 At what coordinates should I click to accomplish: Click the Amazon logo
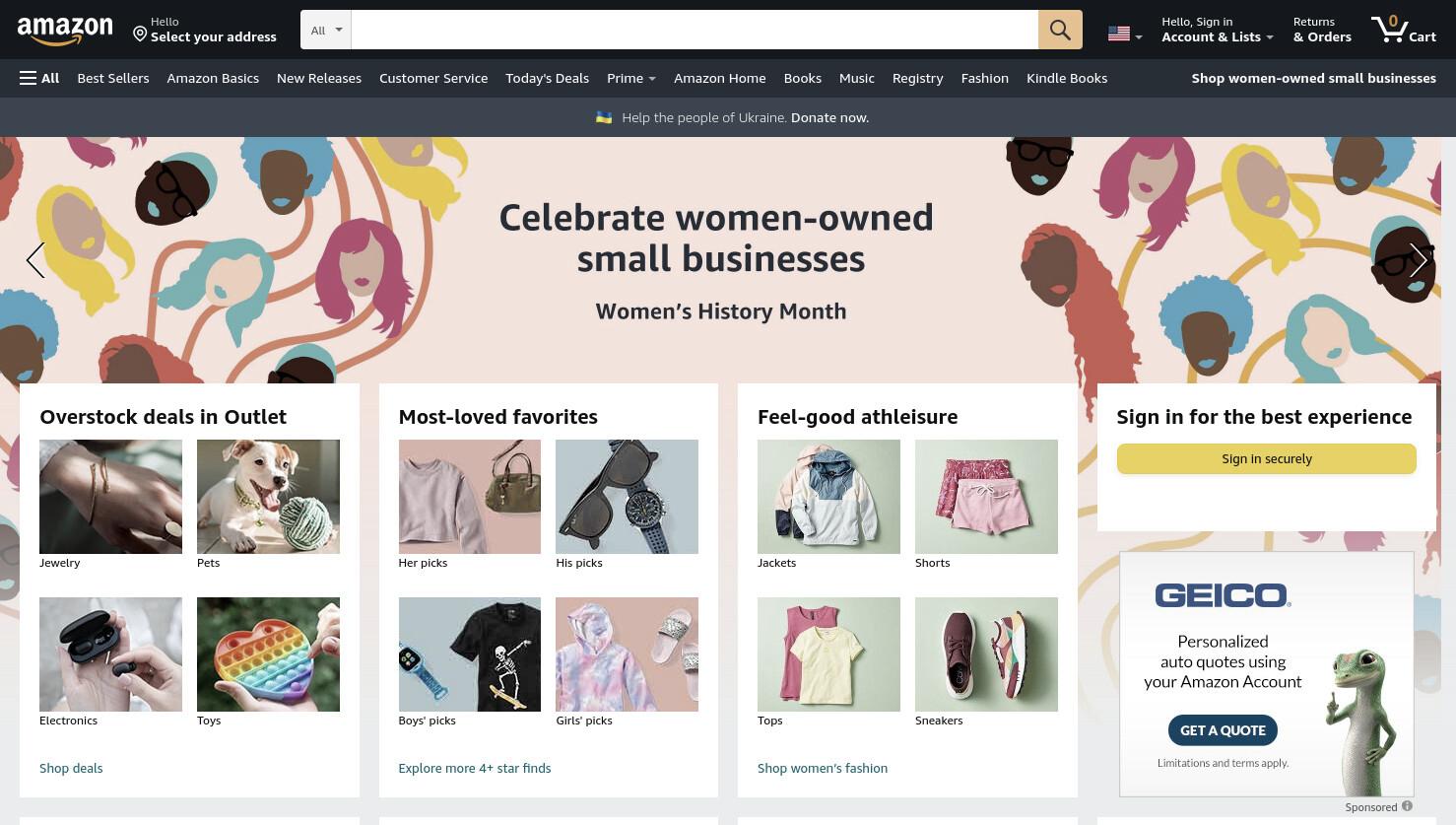click(64, 31)
